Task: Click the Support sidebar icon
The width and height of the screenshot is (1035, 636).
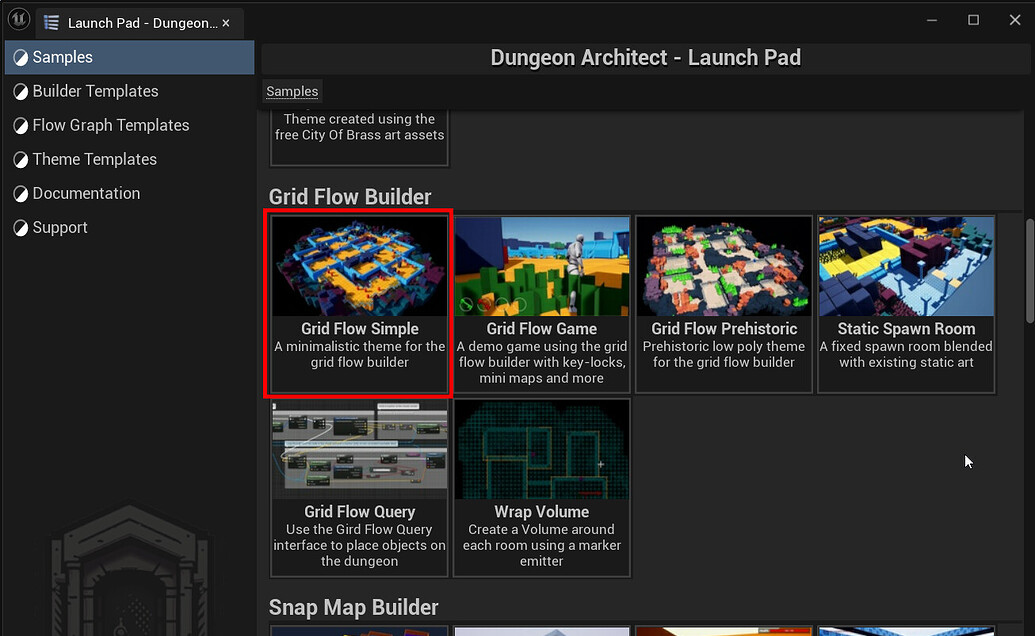Action: [x=22, y=227]
